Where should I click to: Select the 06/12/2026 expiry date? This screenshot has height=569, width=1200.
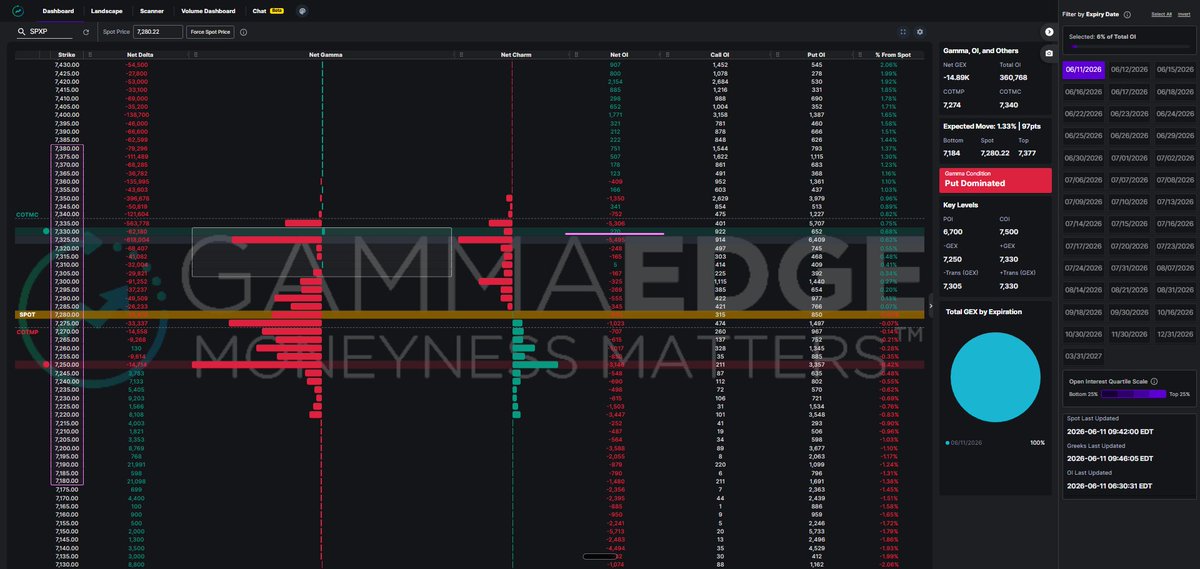point(1127,69)
